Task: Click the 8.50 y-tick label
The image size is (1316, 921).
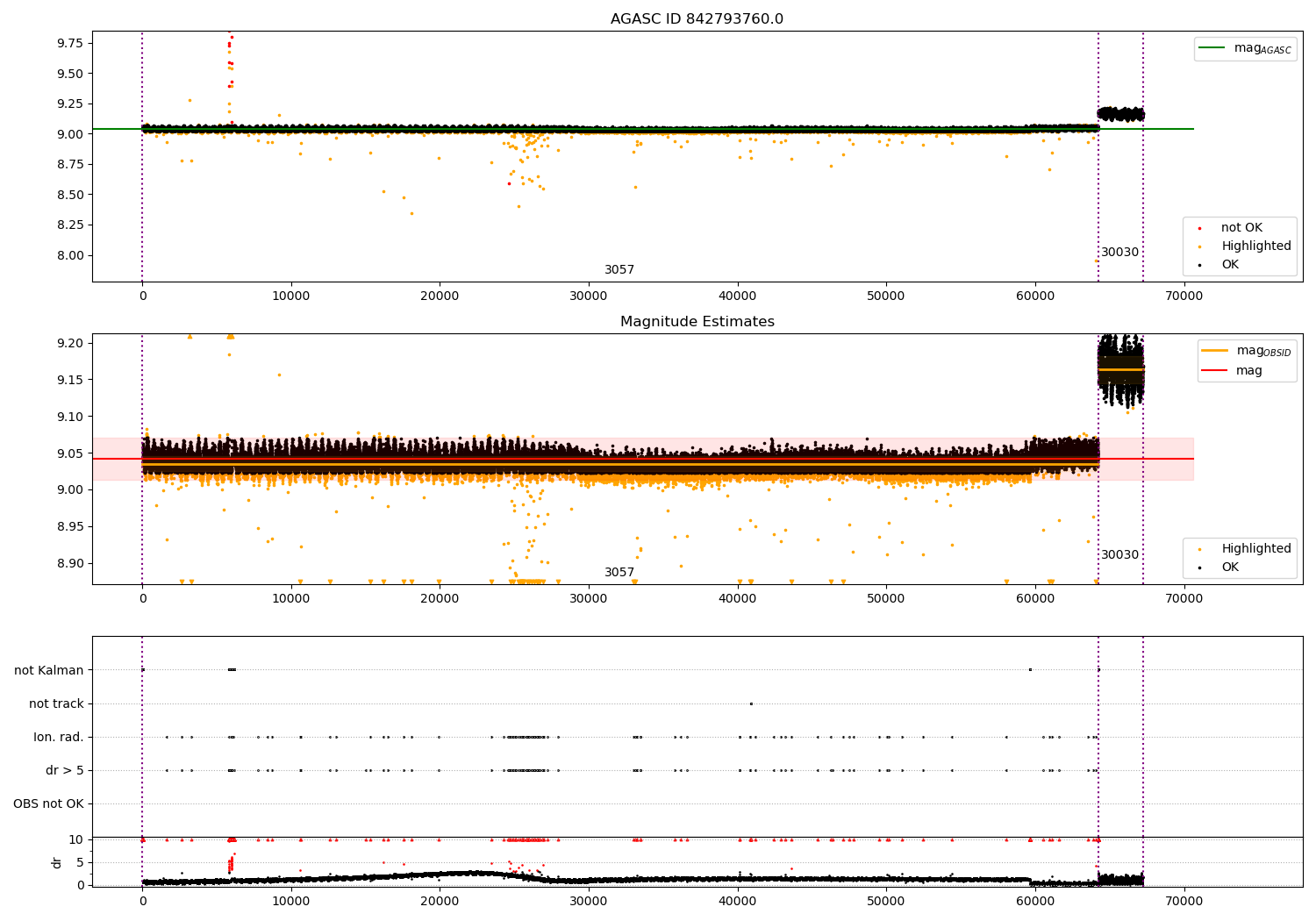Action: [70, 195]
